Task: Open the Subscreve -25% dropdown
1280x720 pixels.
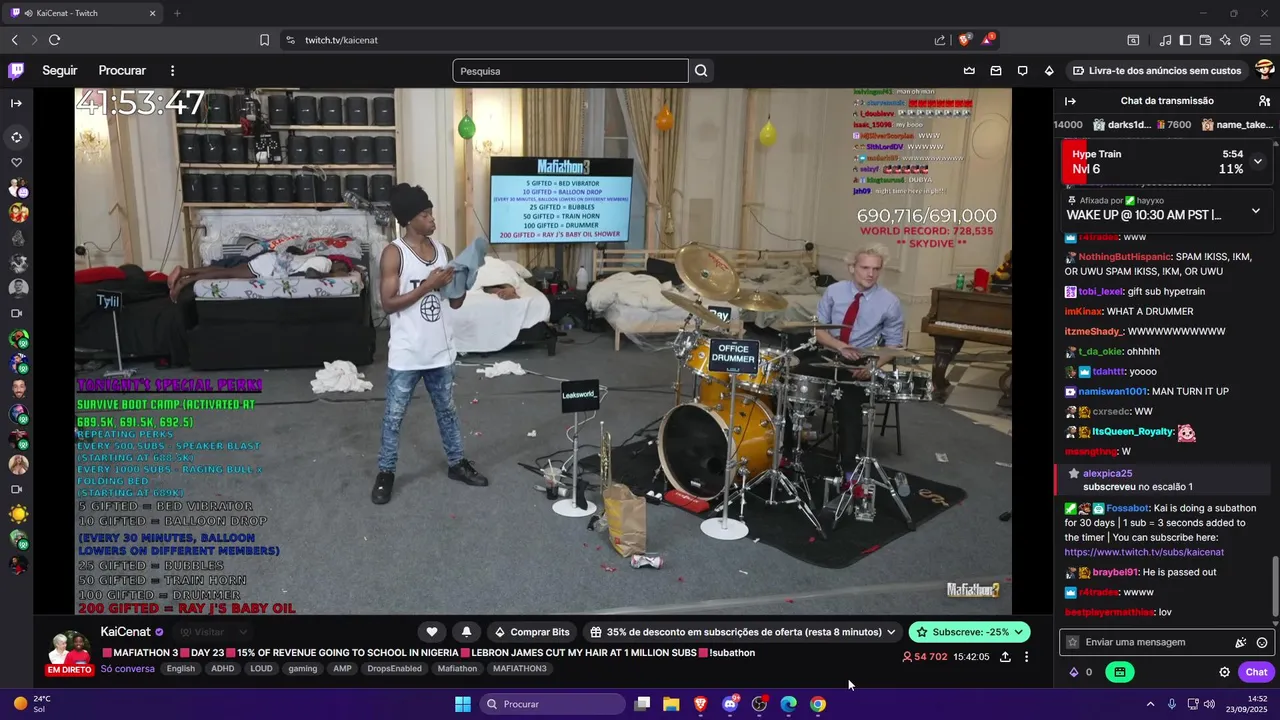Action: pyautogui.click(x=970, y=632)
